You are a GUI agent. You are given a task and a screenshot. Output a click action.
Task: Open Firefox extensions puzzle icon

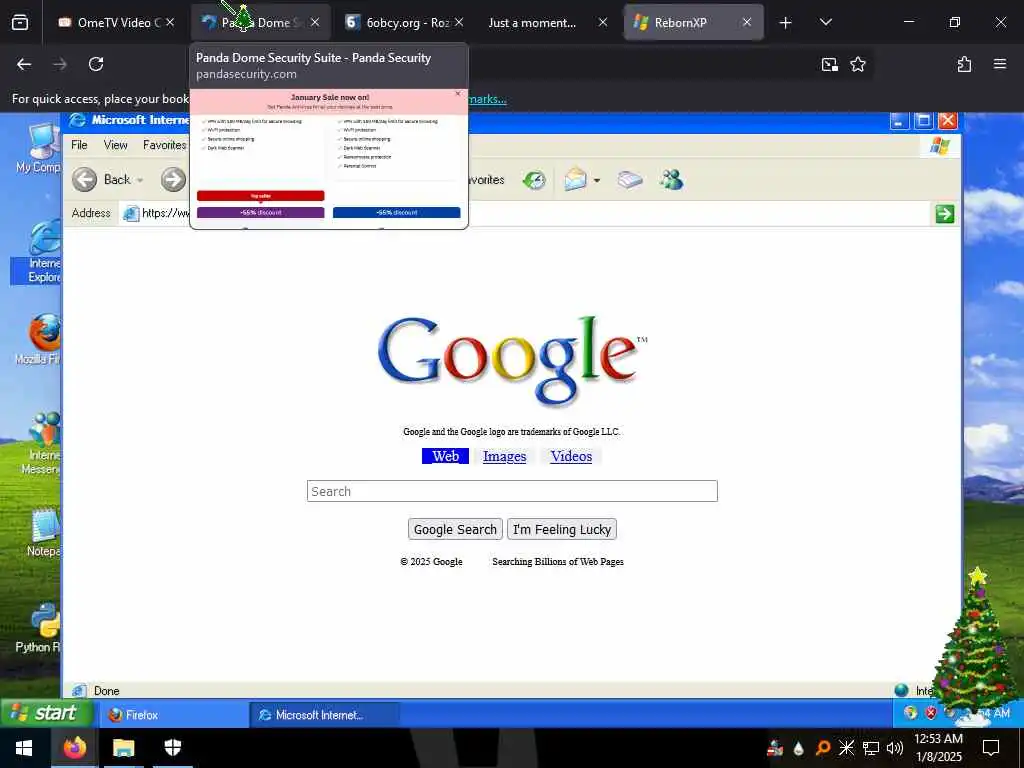[x=964, y=64]
